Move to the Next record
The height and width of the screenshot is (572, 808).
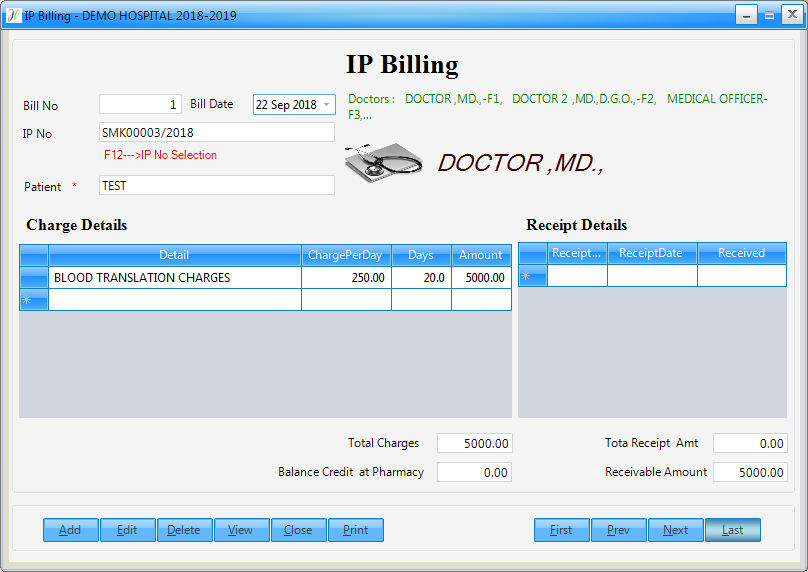coord(676,530)
